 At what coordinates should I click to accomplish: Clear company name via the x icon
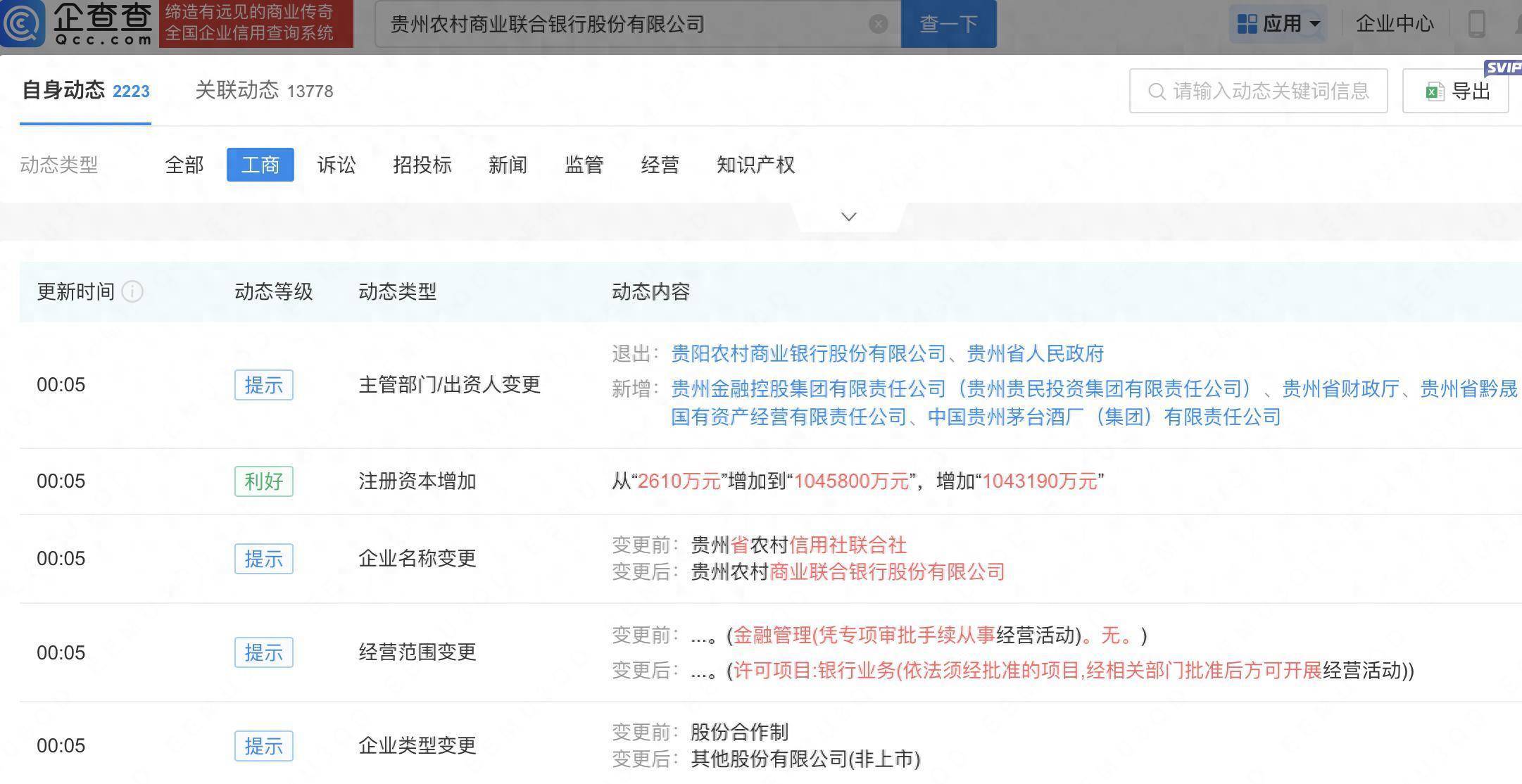pyautogui.click(x=878, y=23)
